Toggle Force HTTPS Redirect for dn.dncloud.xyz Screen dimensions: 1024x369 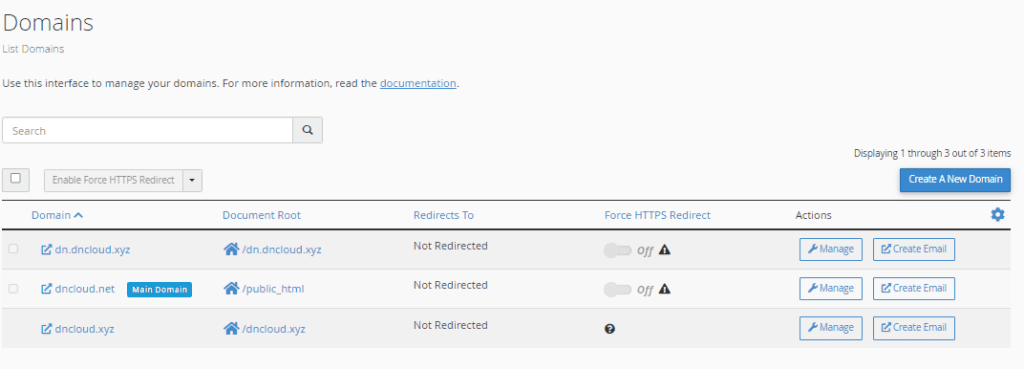pos(618,250)
